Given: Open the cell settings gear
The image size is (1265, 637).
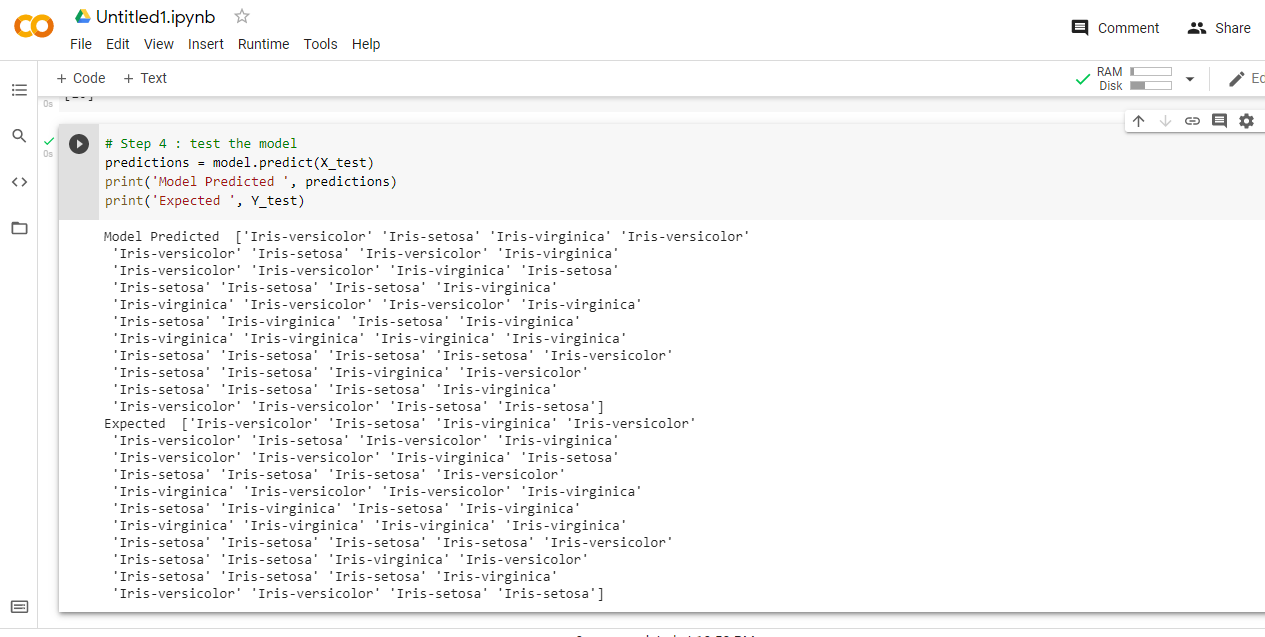Looking at the screenshot, I should tap(1246, 120).
